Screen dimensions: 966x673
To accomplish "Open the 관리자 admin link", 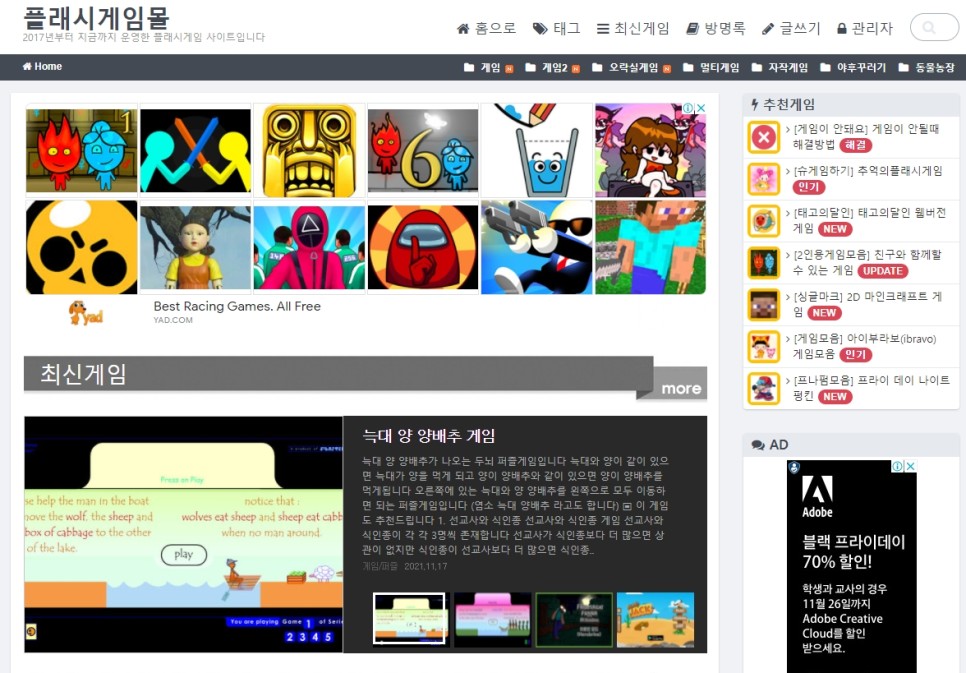I will (865, 28).
